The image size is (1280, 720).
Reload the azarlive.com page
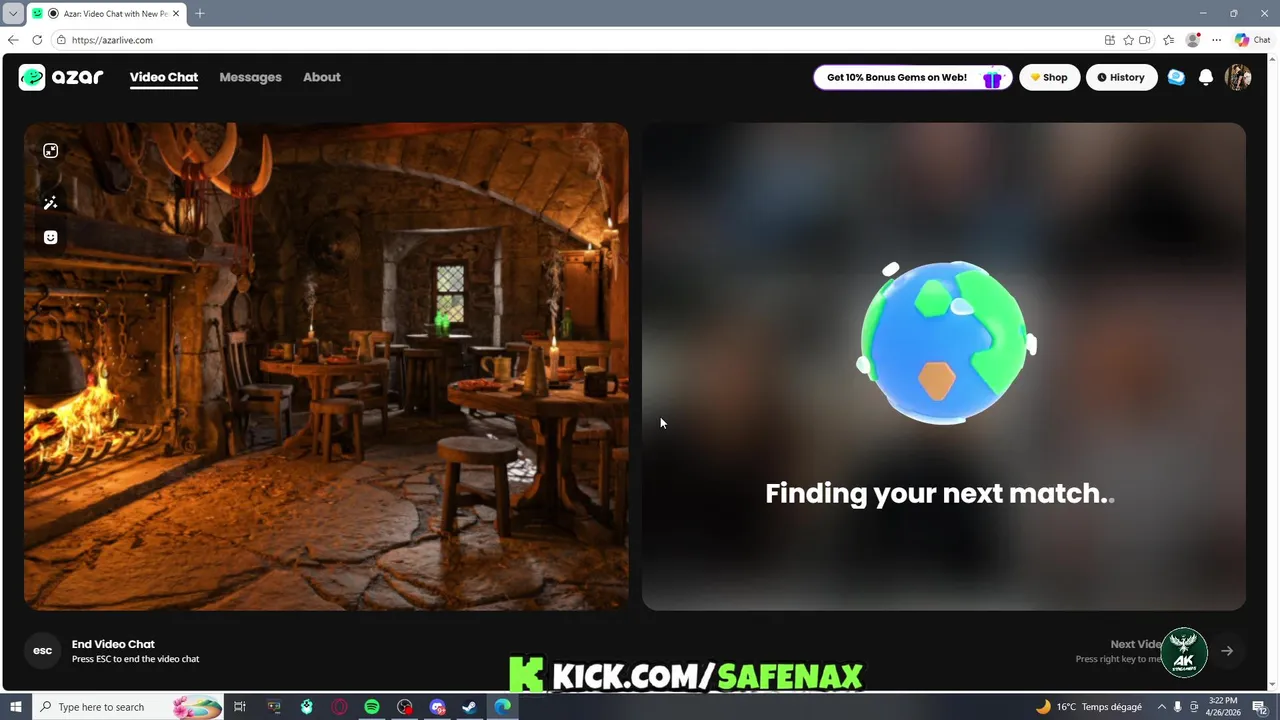[37, 40]
